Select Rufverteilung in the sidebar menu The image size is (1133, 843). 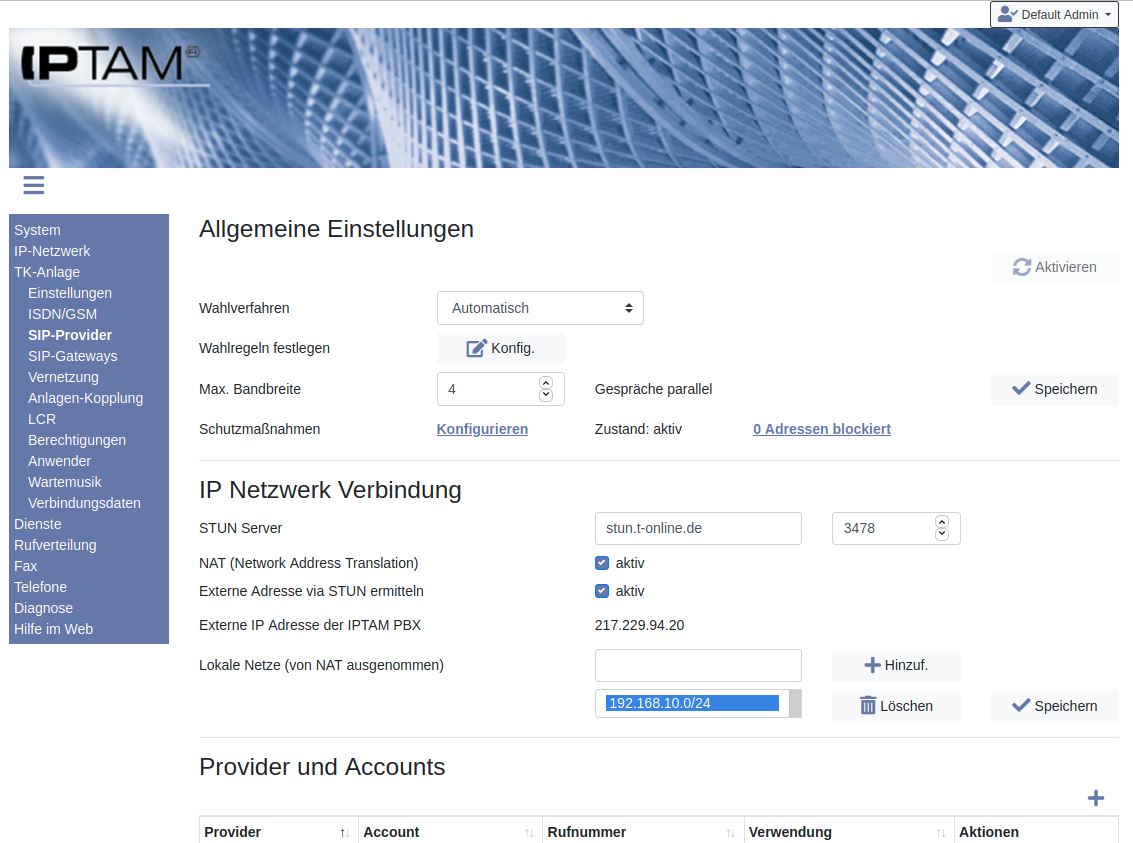[55, 545]
